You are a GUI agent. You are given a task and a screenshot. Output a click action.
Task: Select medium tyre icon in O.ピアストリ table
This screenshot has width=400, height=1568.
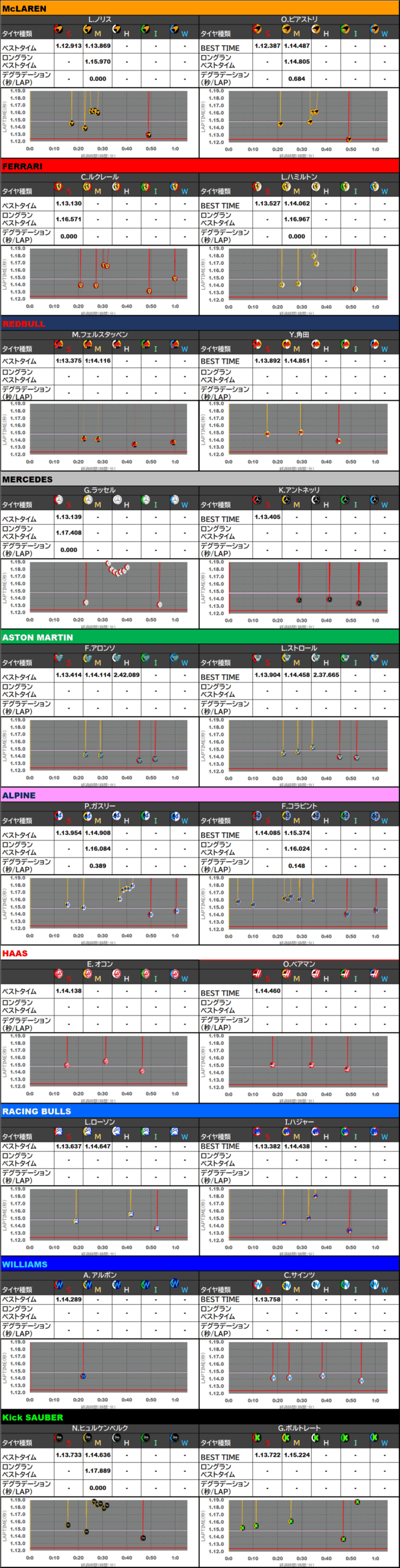point(286,29)
